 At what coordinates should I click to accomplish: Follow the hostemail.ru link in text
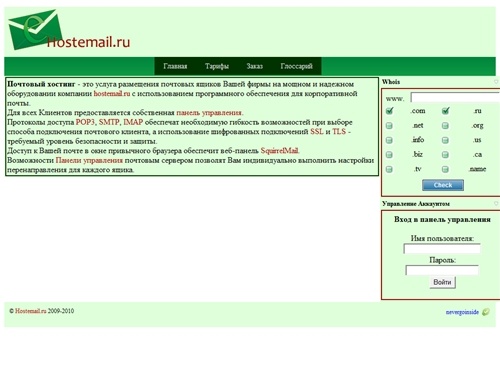tap(112, 94)
